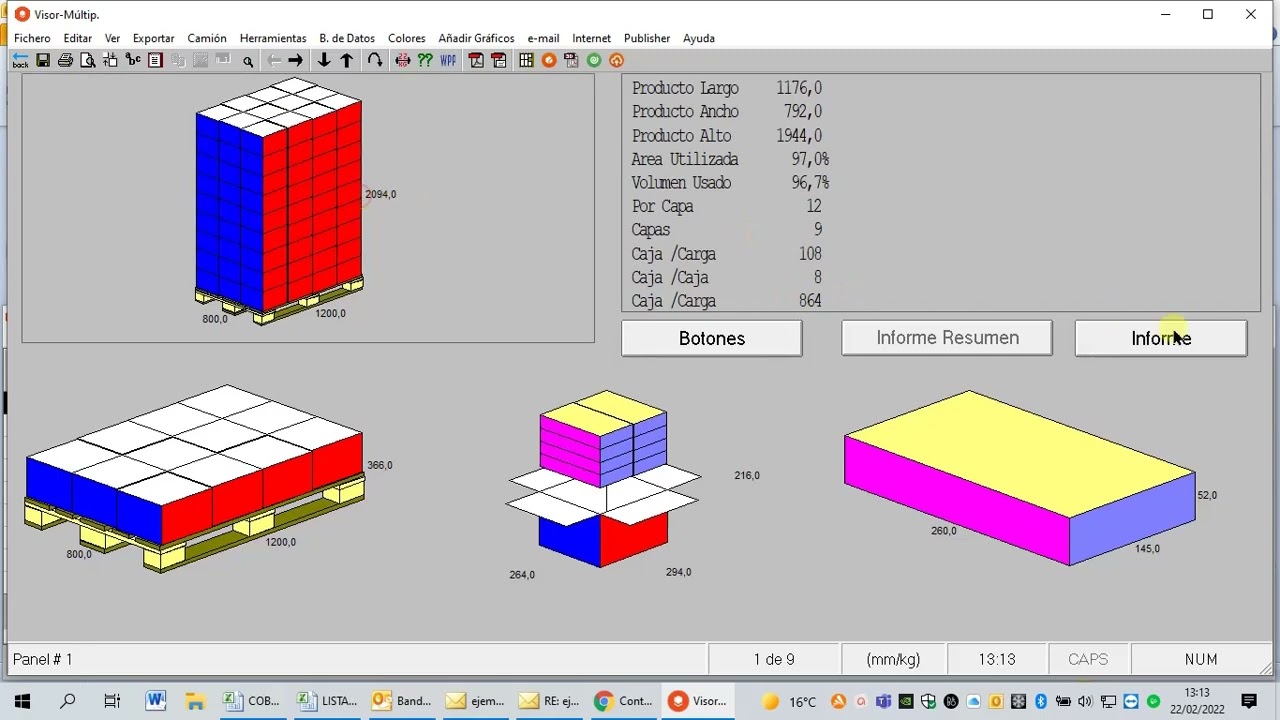Open the Herramientas menu
This screenshot has width=1280, height=720.
[273, 38]
